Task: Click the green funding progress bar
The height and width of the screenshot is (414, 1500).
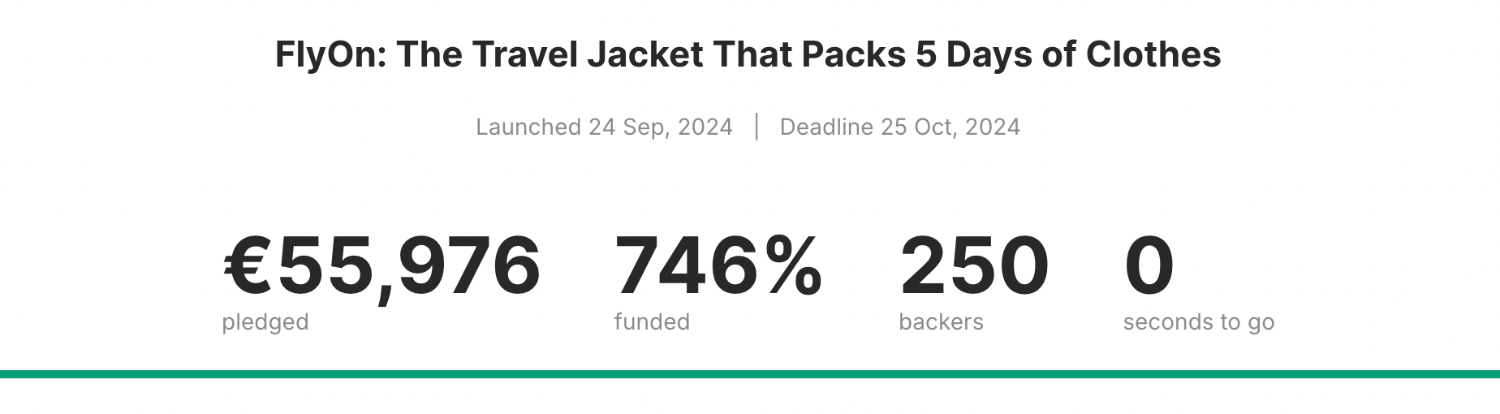Action: (x=750, y=374)
